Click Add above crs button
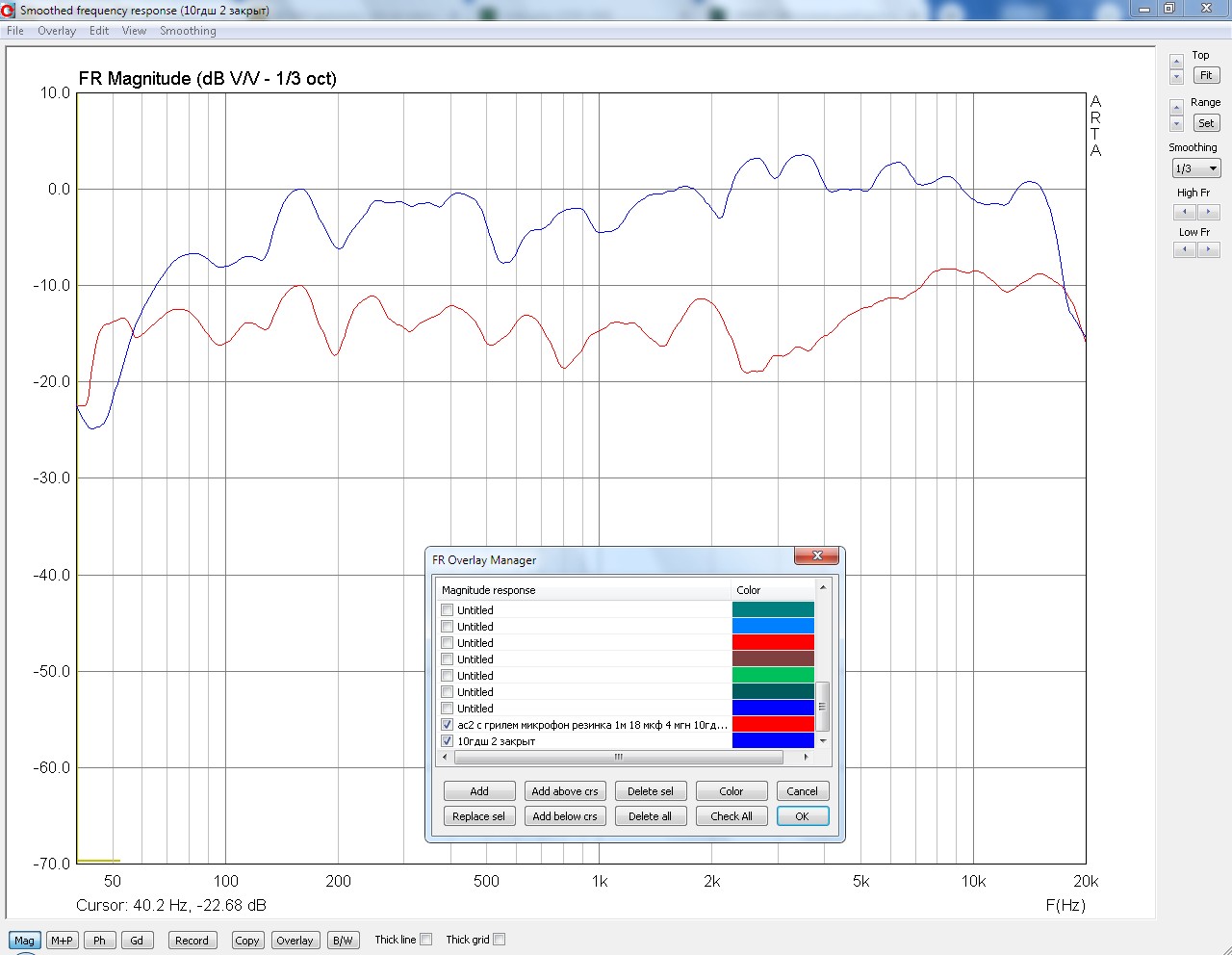The width and height of the screenshot is (1232, 955). [x=565, y=791]
